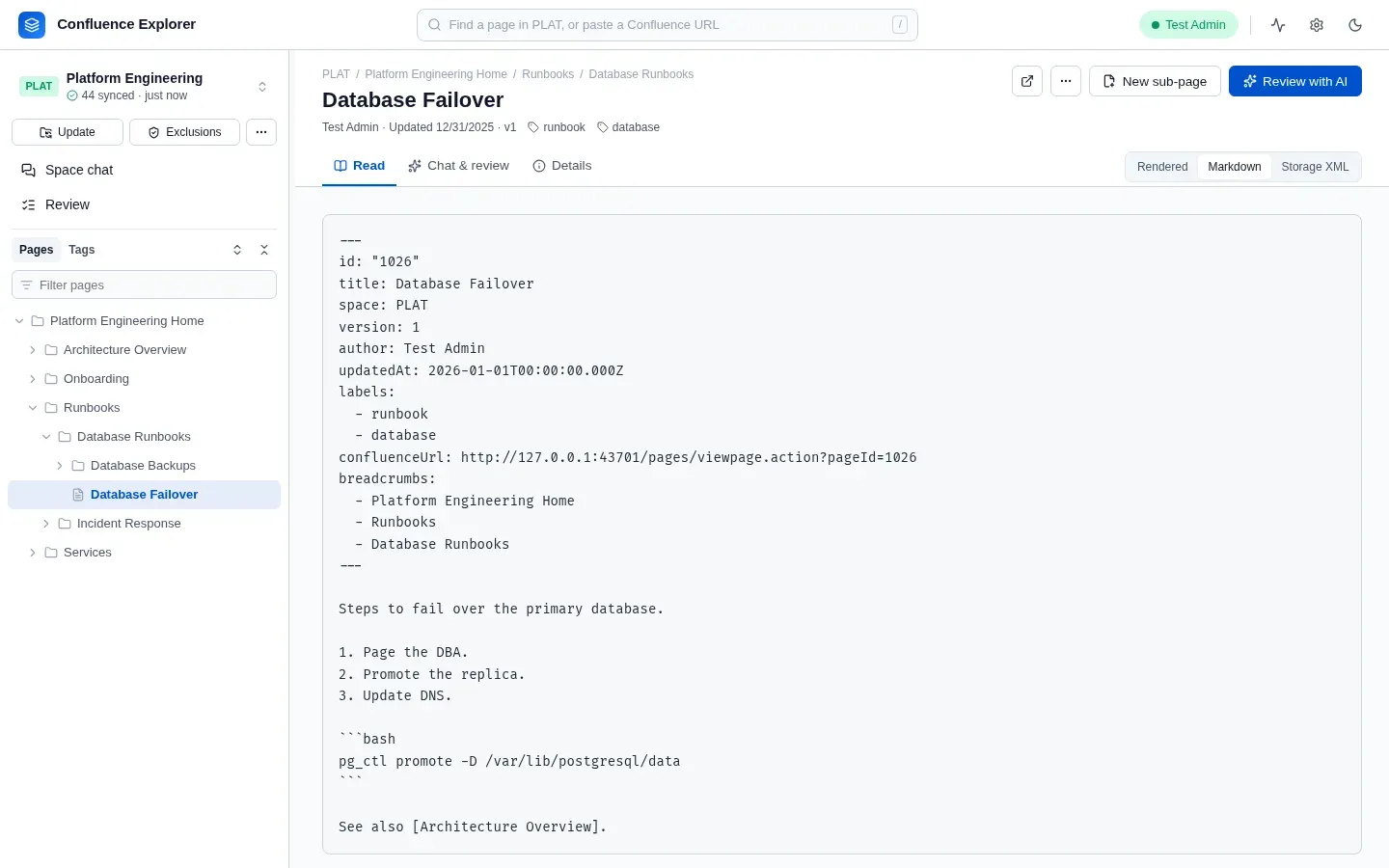Open page in Confluence external link icon

(x=1027, y=81)
